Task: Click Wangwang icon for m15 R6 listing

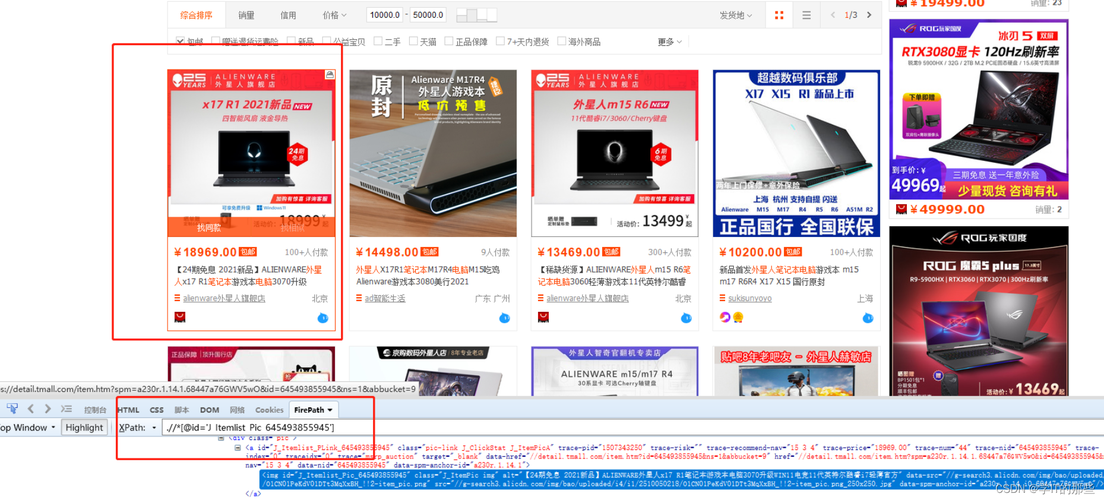Action: (686, 318)
